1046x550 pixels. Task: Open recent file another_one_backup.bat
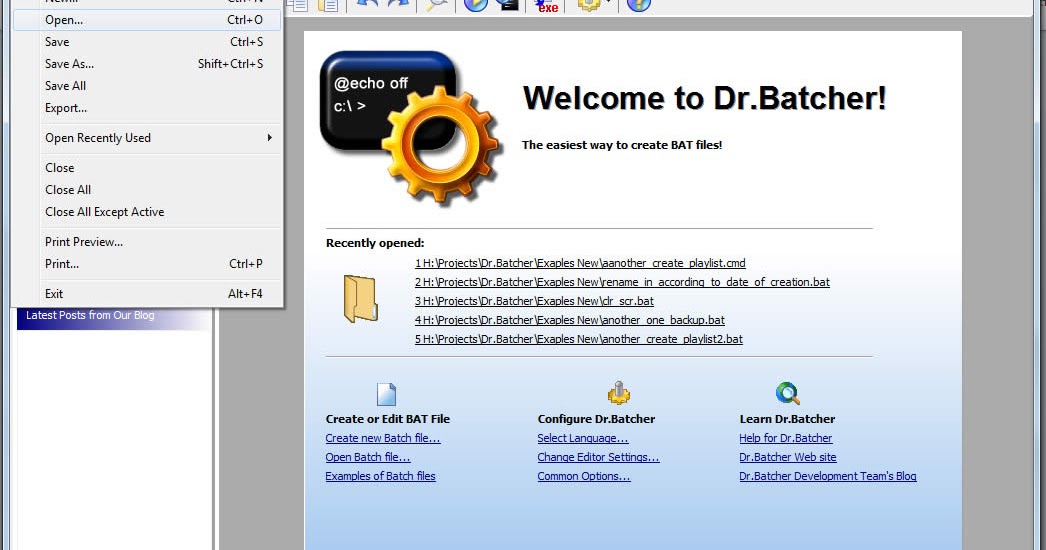point(569,320)
